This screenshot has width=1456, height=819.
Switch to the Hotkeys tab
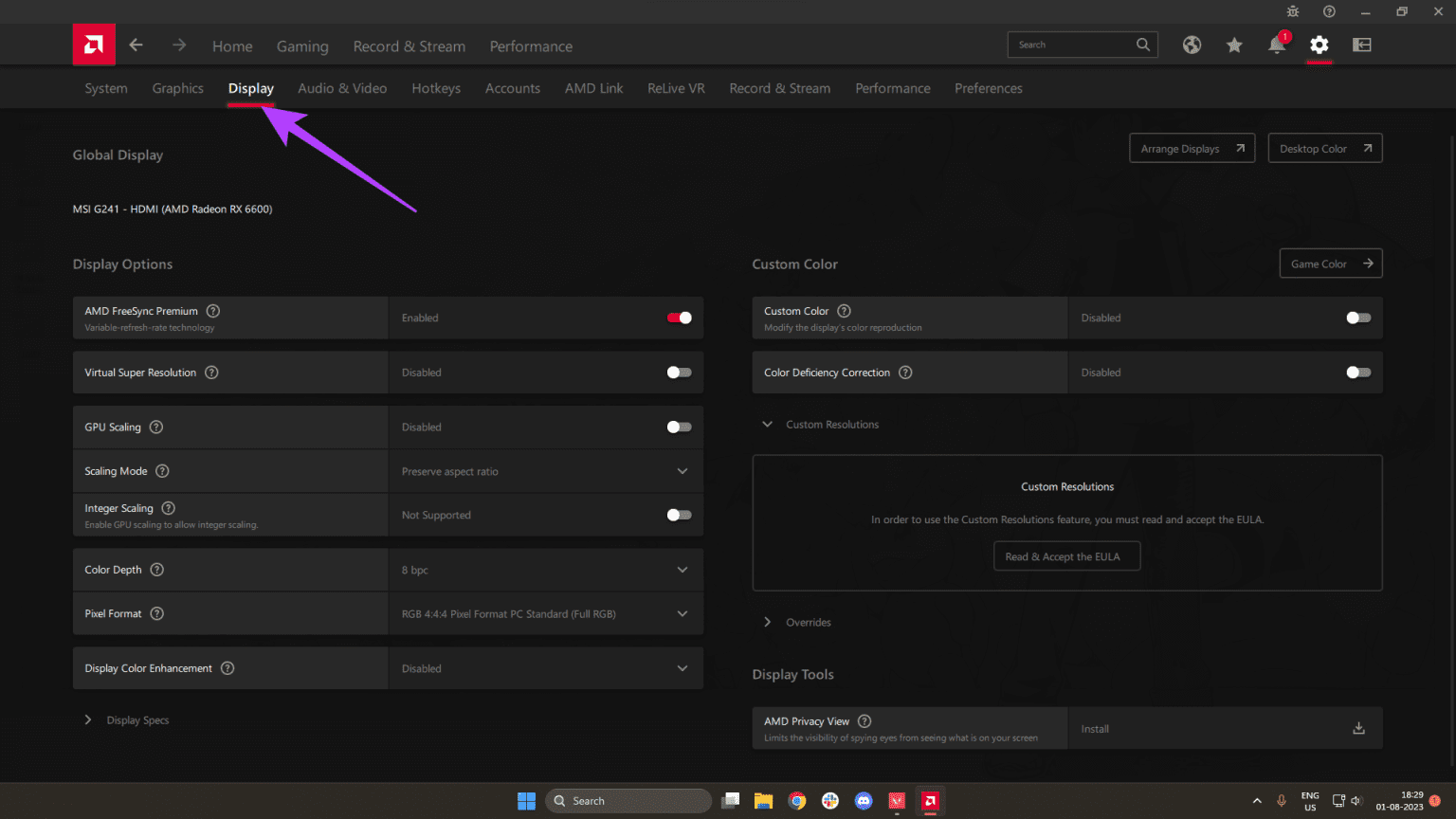(436, 87)
